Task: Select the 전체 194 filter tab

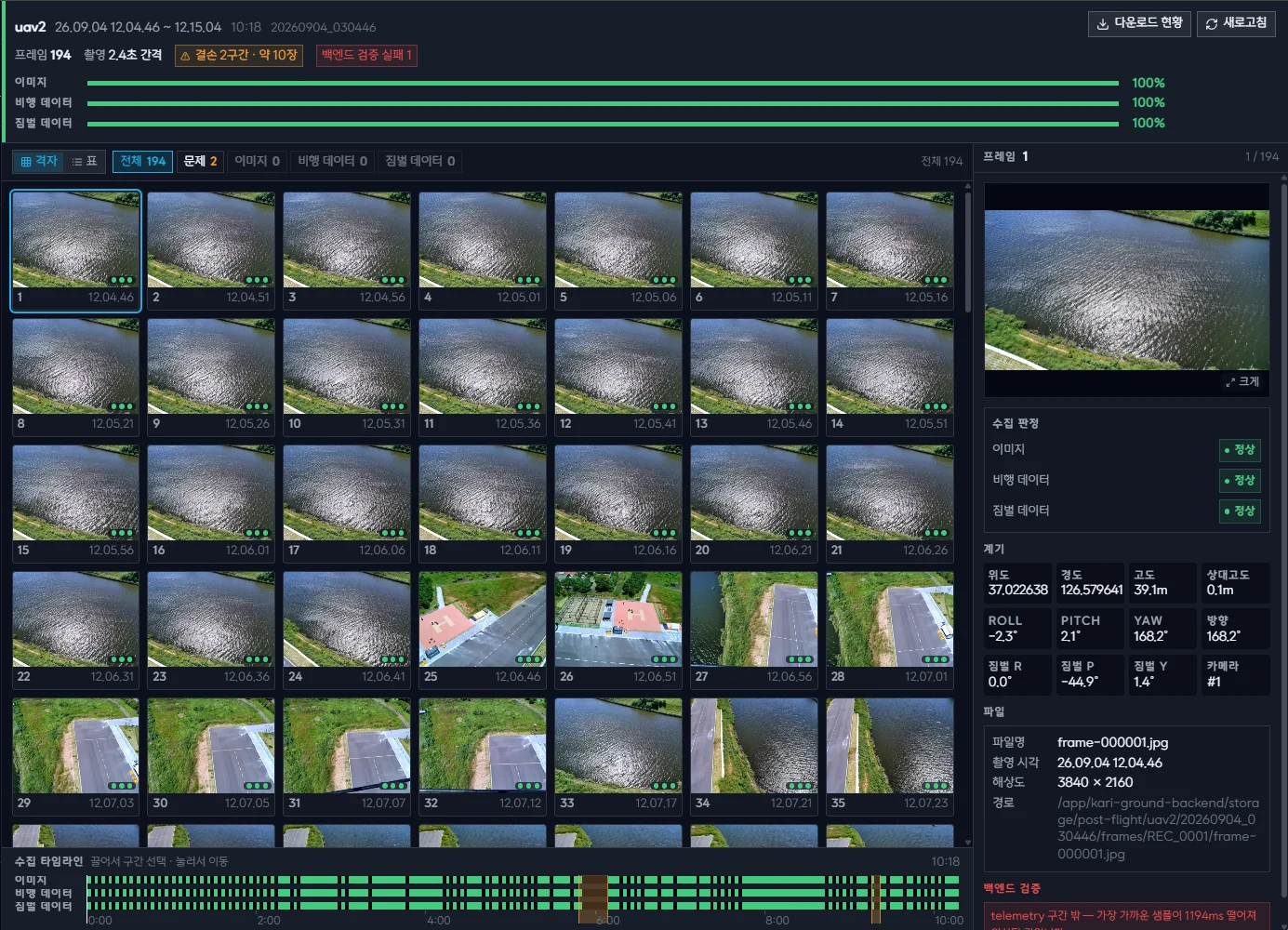Action: click(x=143, y=161)
